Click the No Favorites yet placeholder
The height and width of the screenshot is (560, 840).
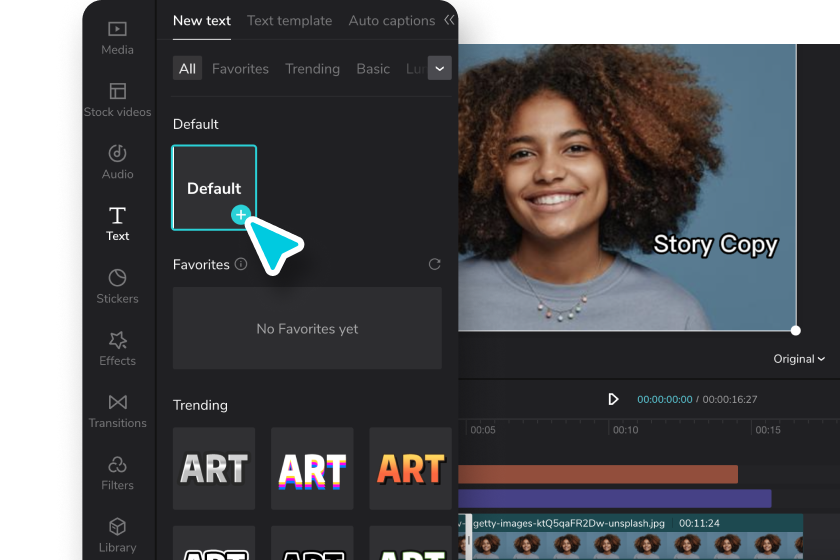click(307, 328)
